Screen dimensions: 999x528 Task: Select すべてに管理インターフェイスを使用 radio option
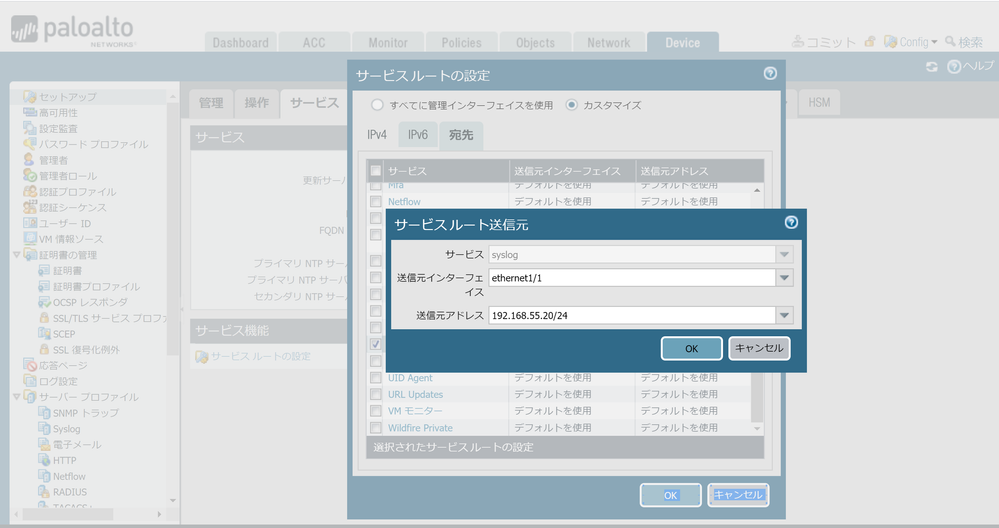pos(377,105)
